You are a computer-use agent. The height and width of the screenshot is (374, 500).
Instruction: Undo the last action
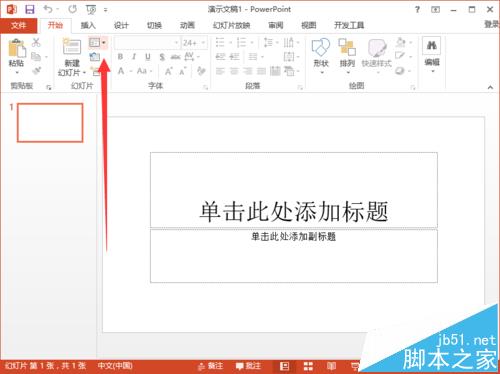pos(48,9)
